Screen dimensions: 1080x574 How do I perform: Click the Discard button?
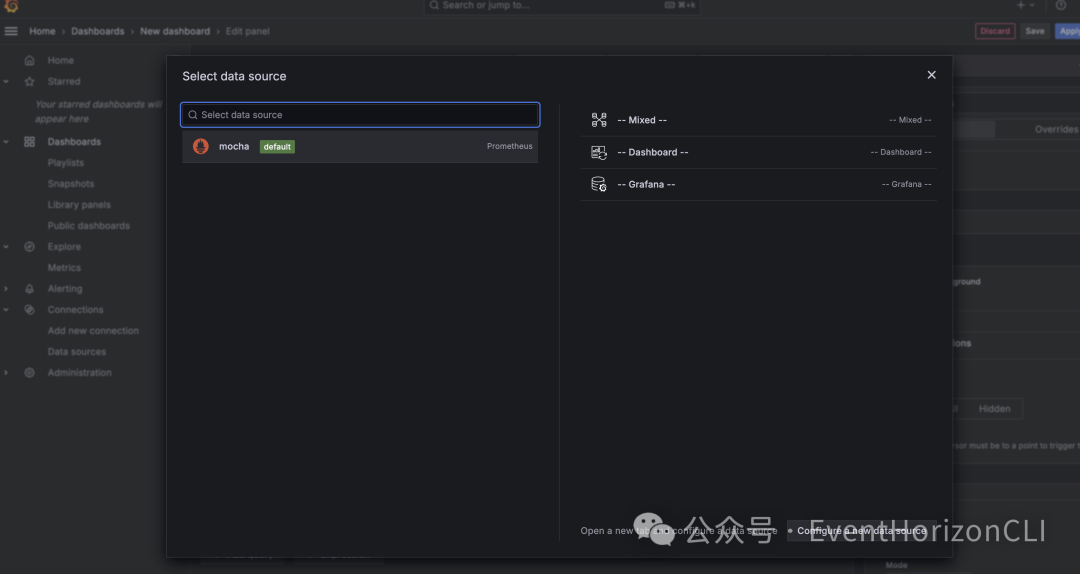995,31
